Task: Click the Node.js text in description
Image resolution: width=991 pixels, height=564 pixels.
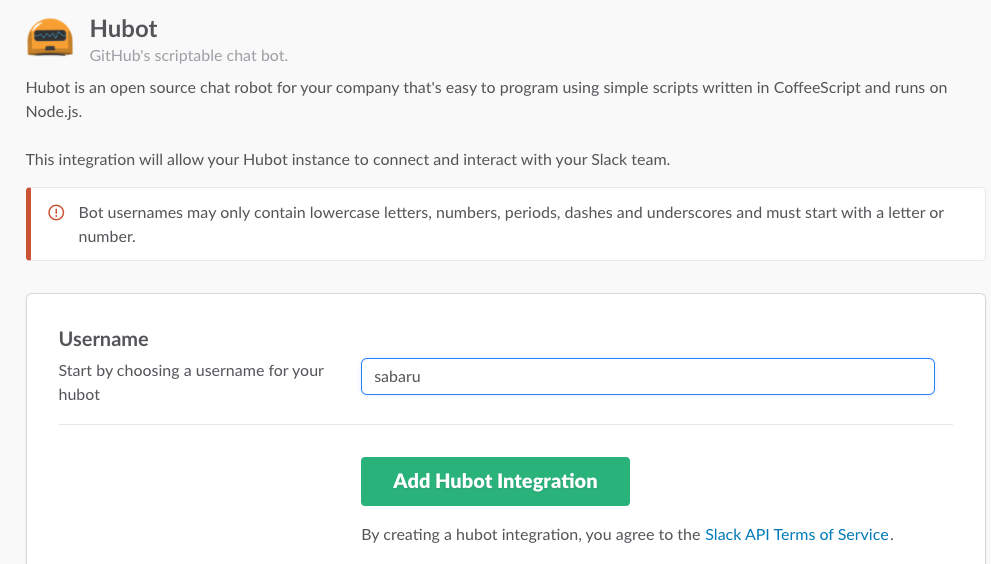Action: pos(52,113)
